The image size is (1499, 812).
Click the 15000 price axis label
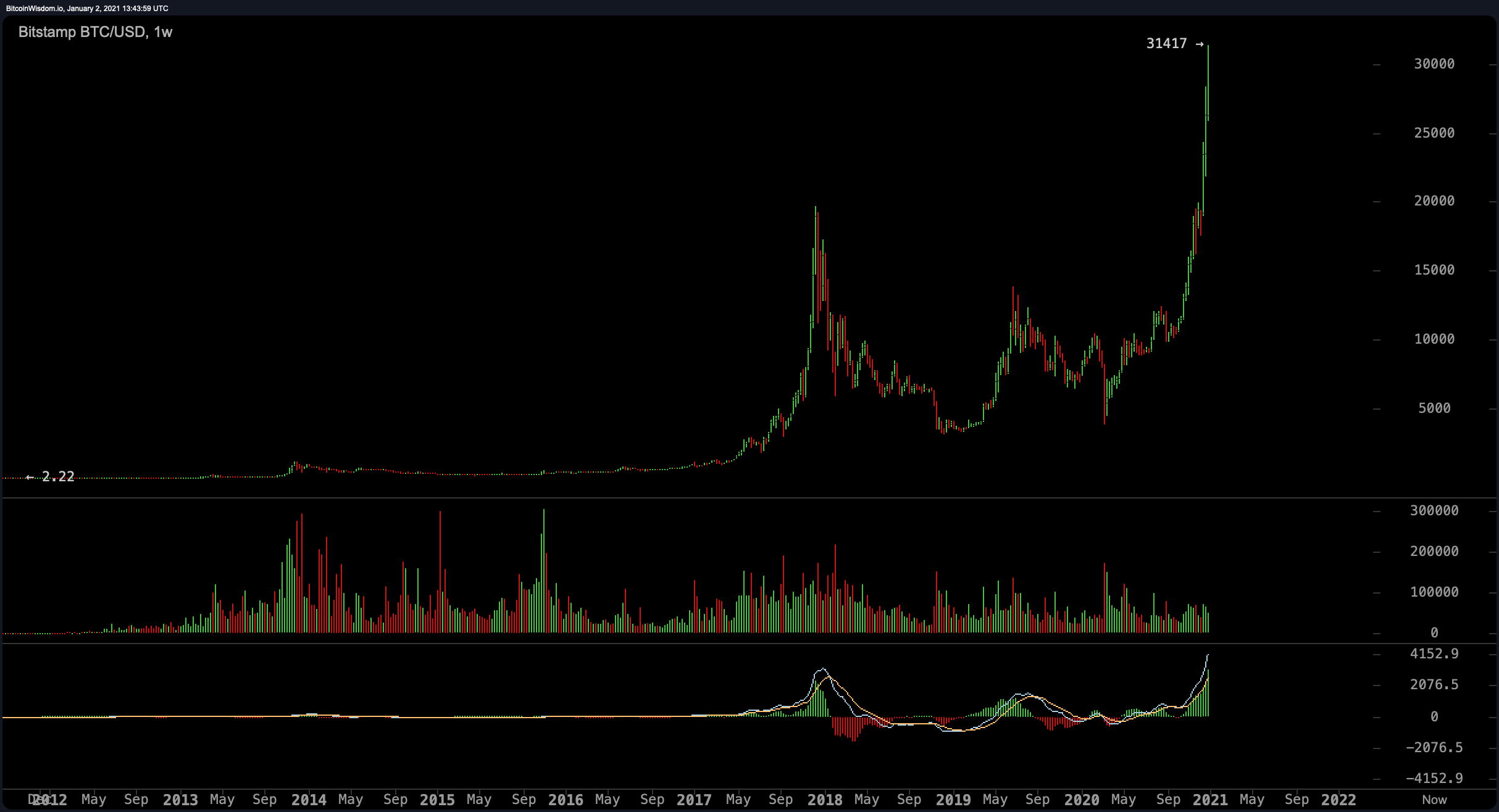[1434, 270]
